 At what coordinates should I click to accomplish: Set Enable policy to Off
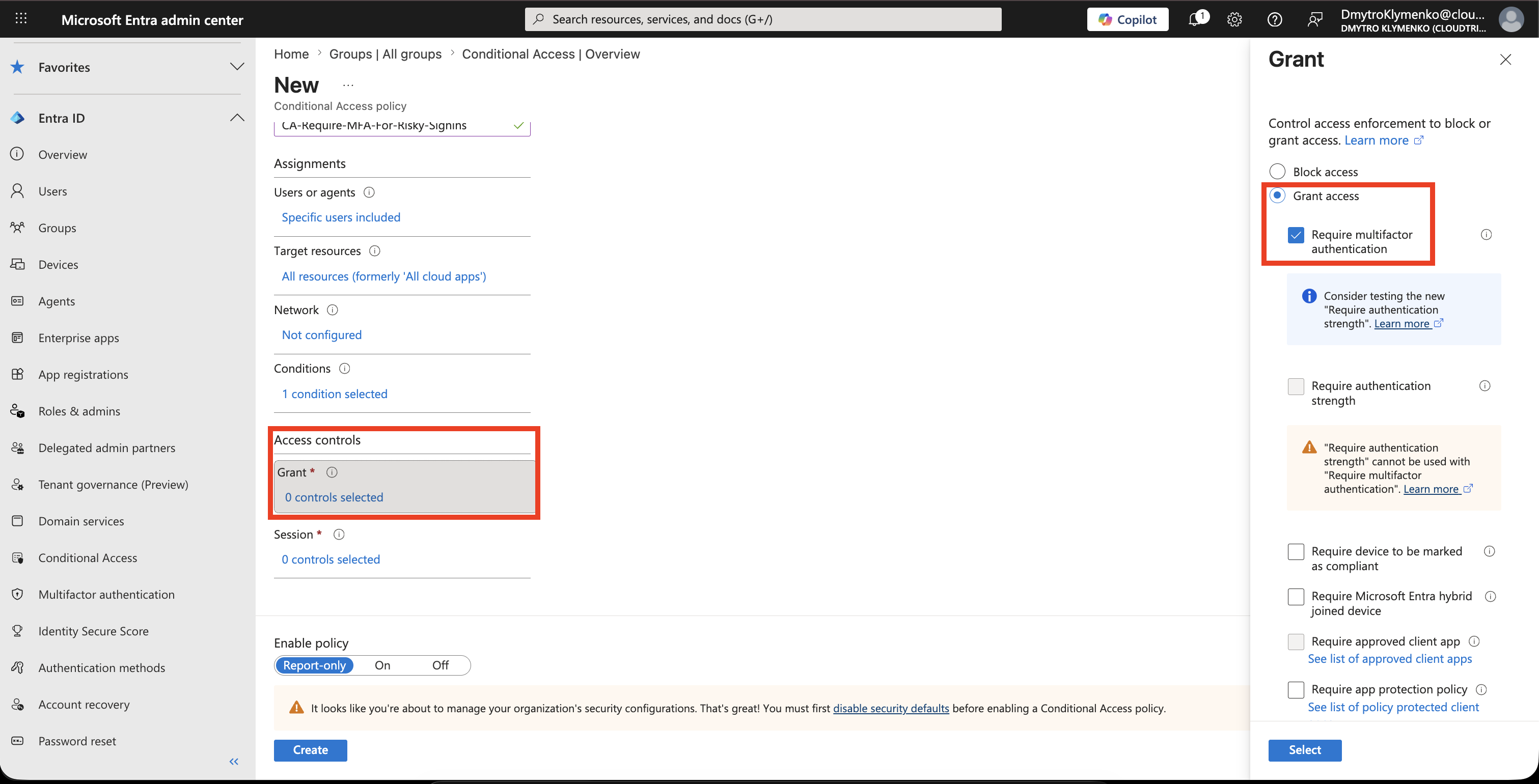point(441,665)
